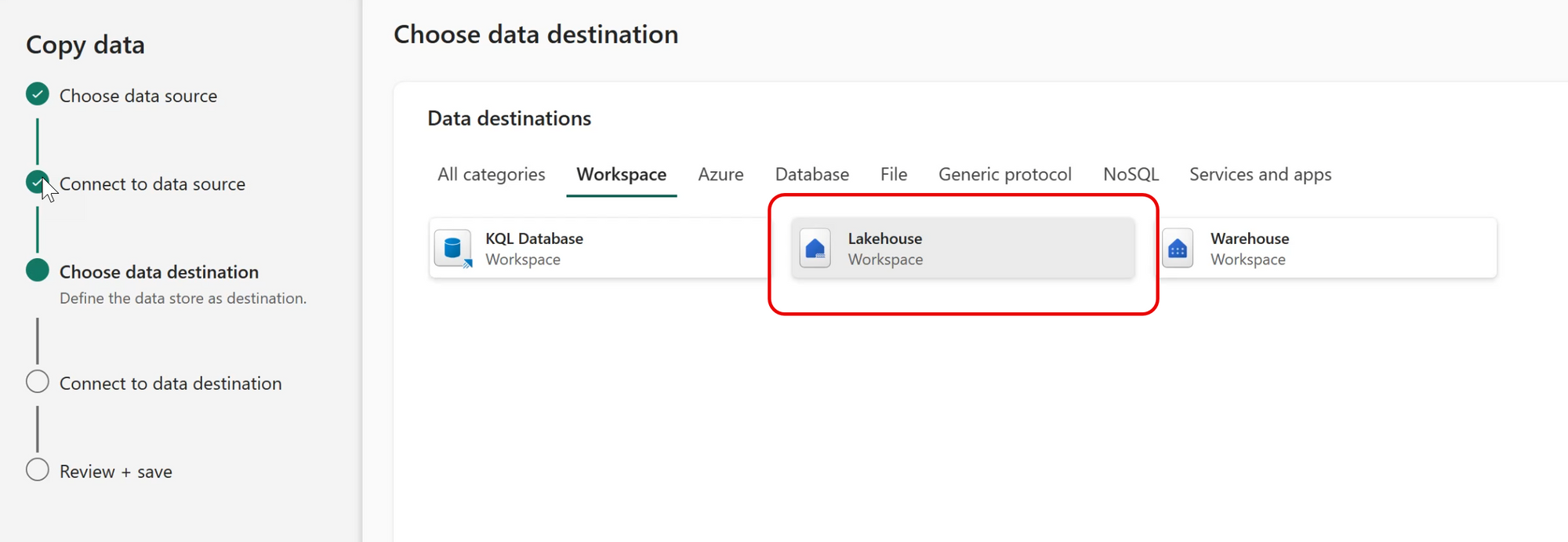This screenshot has height=542, width=1568.
Task: Open the Services and apps tab
Action: (1260, 174)
